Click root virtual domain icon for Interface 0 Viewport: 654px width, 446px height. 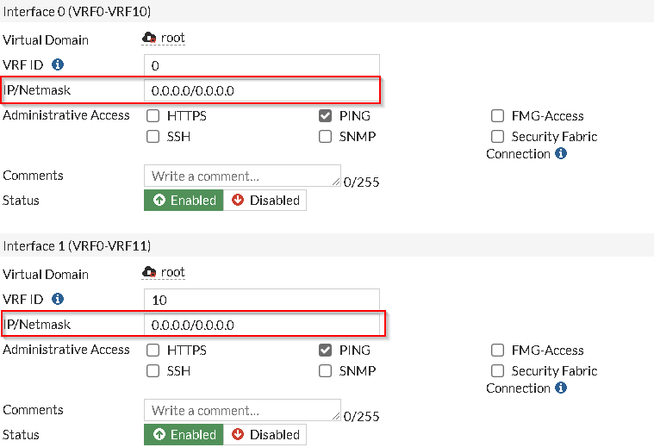click(150, 38)
